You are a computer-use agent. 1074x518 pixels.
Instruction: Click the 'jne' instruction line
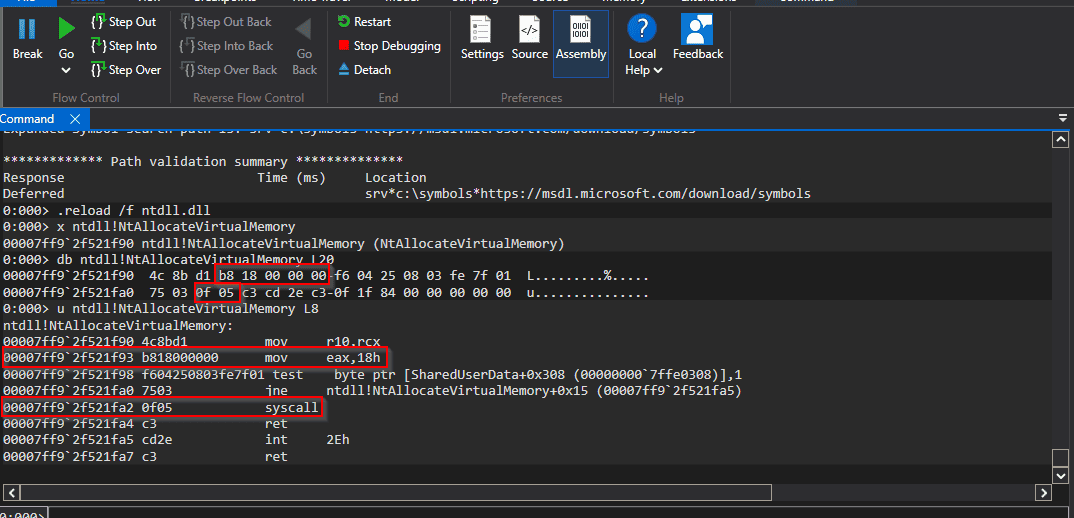click(373, 391)
